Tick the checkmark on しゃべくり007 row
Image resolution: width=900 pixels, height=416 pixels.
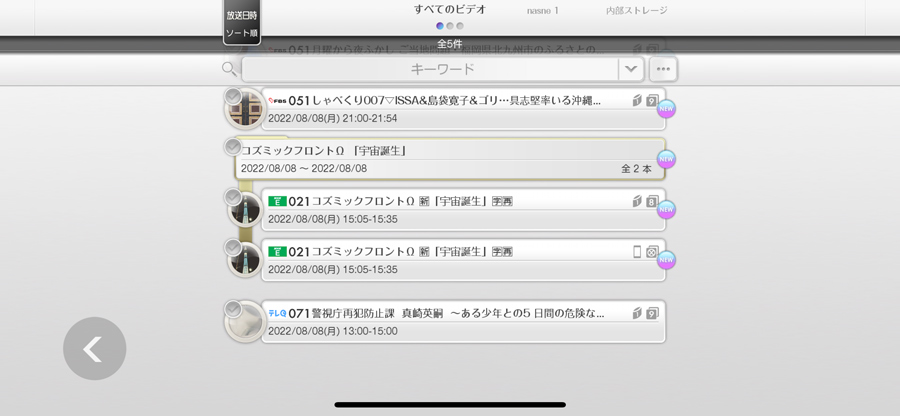click(232, 96)
